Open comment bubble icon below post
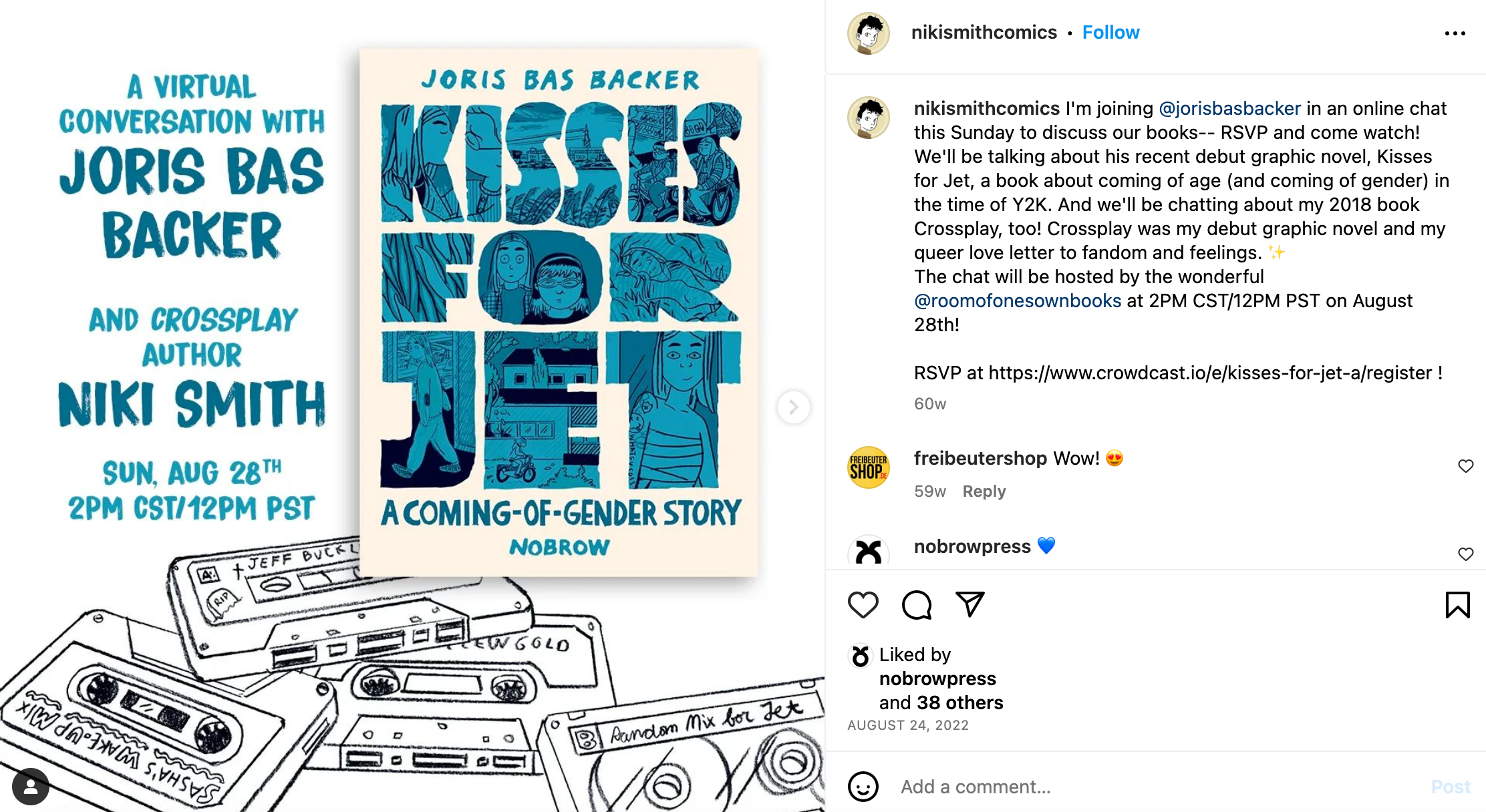This screenshot has height=812, width=1486. pyautogui.click(x=916, y=605)
